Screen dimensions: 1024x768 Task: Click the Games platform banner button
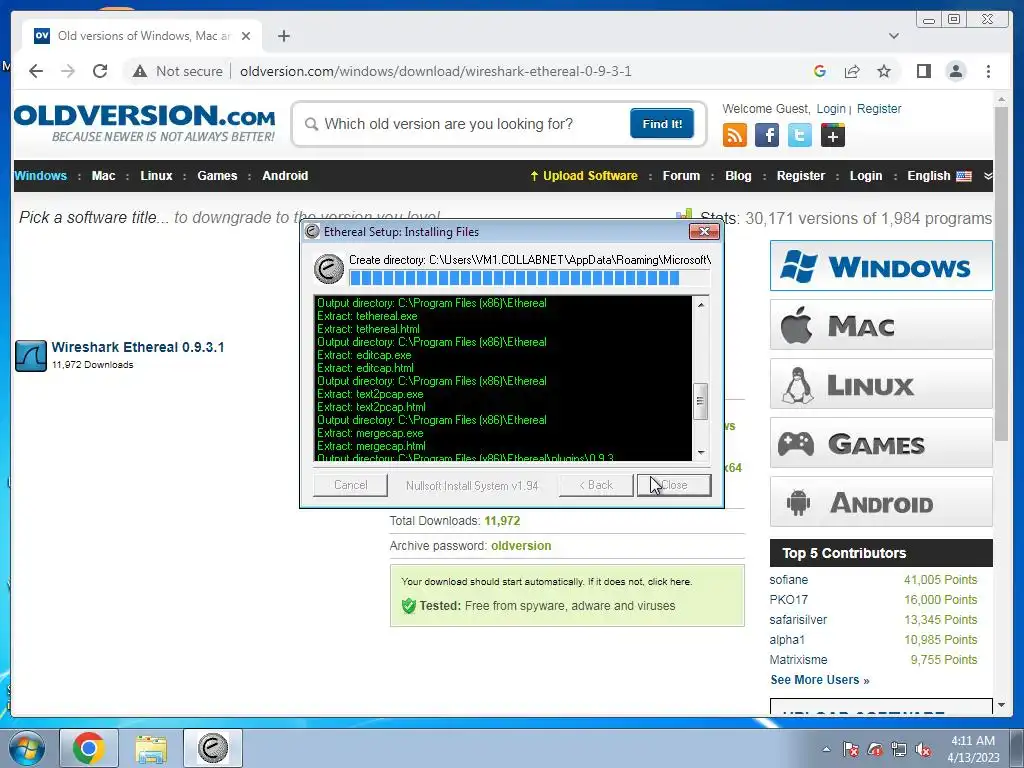(881, 443)
